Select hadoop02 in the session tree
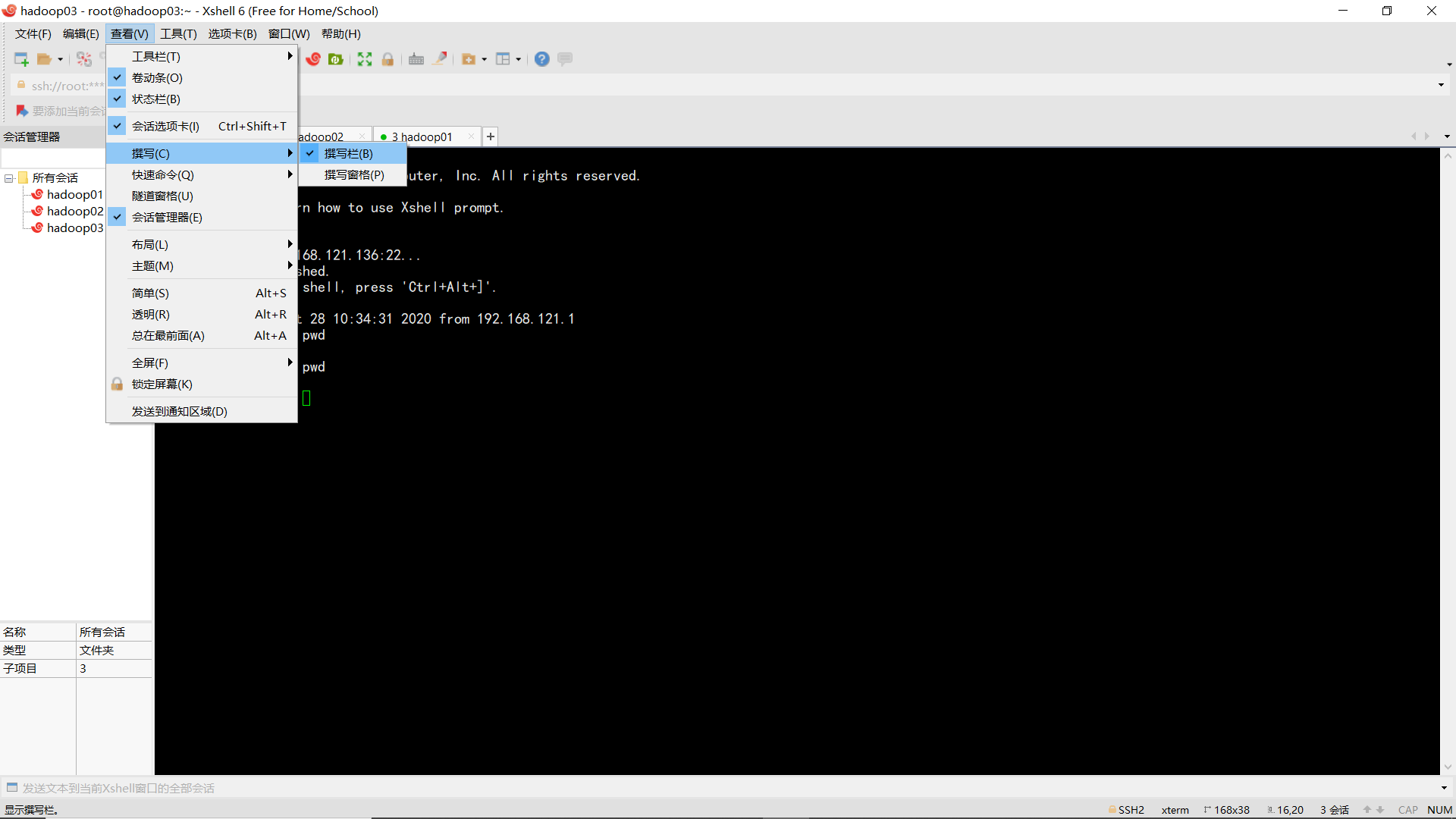The height and width of the screenshot is (819, 1456). (74, 211)
